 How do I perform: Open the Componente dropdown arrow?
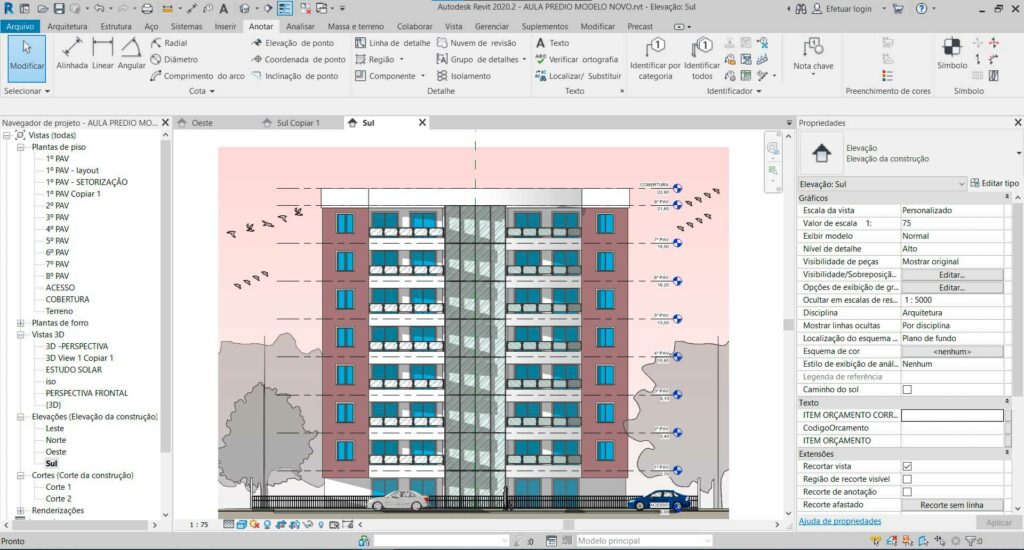point(423,76)
